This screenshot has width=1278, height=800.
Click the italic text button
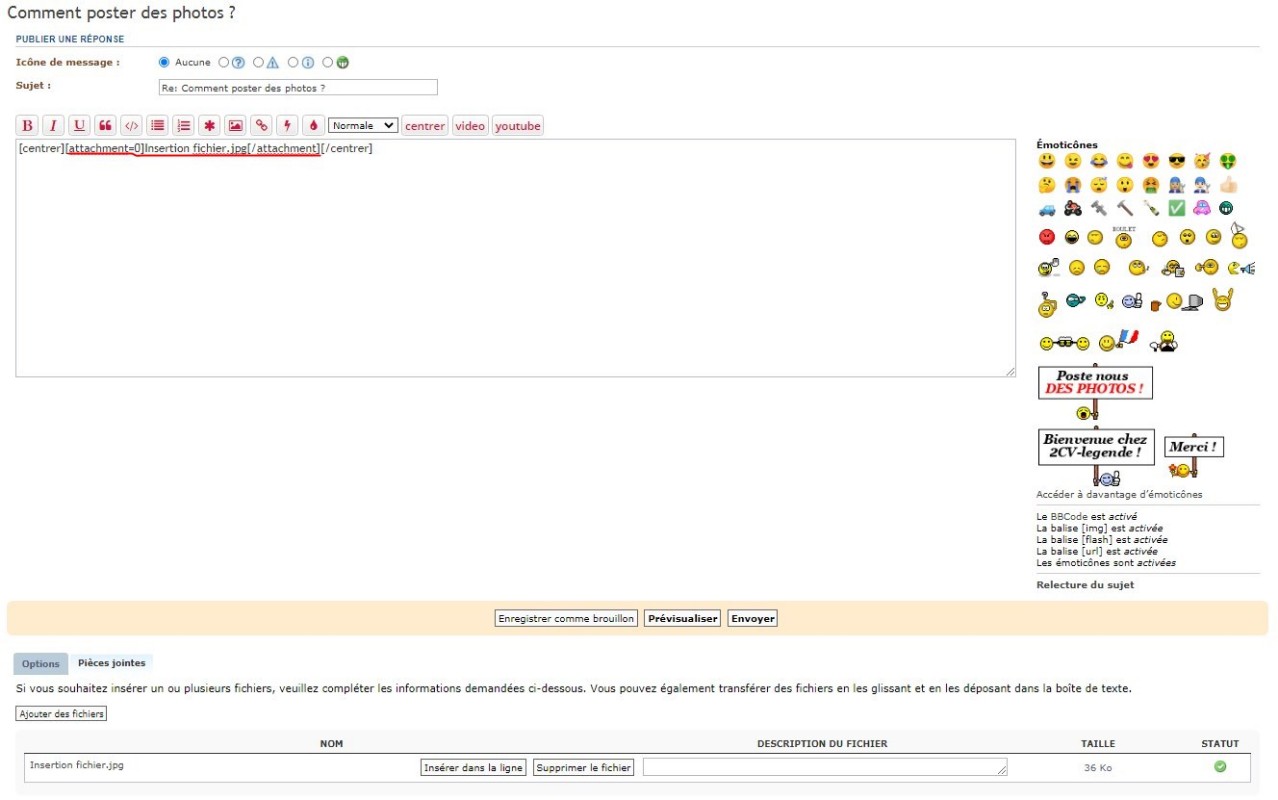coord(53,126)
